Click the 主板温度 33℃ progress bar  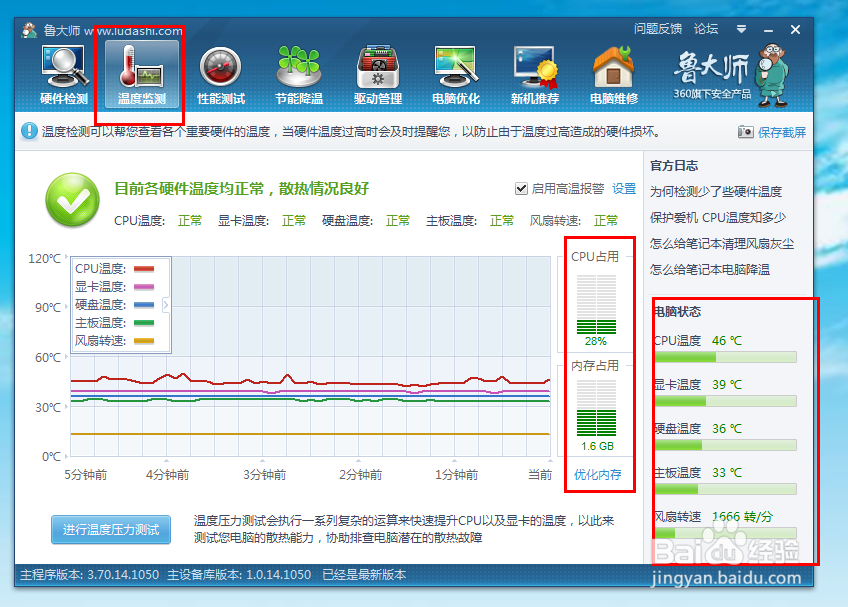(725, 489)
